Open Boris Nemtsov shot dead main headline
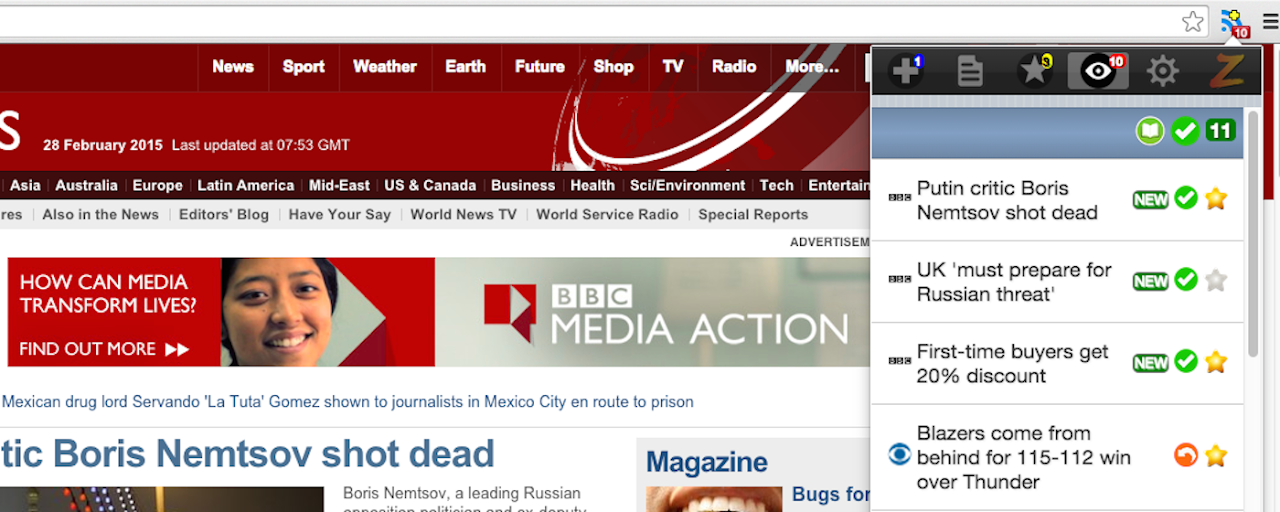Screen dimensions: 1280x512 pos(248,454)
